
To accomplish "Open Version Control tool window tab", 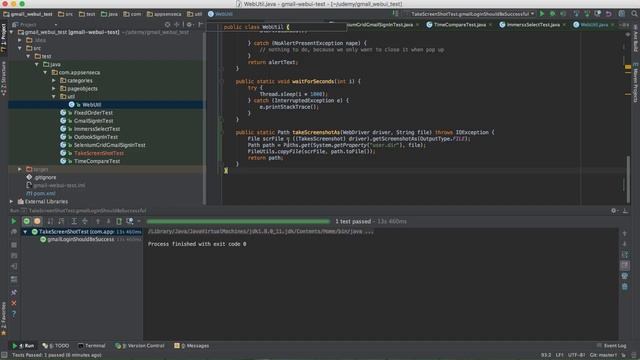I will 140,346.
